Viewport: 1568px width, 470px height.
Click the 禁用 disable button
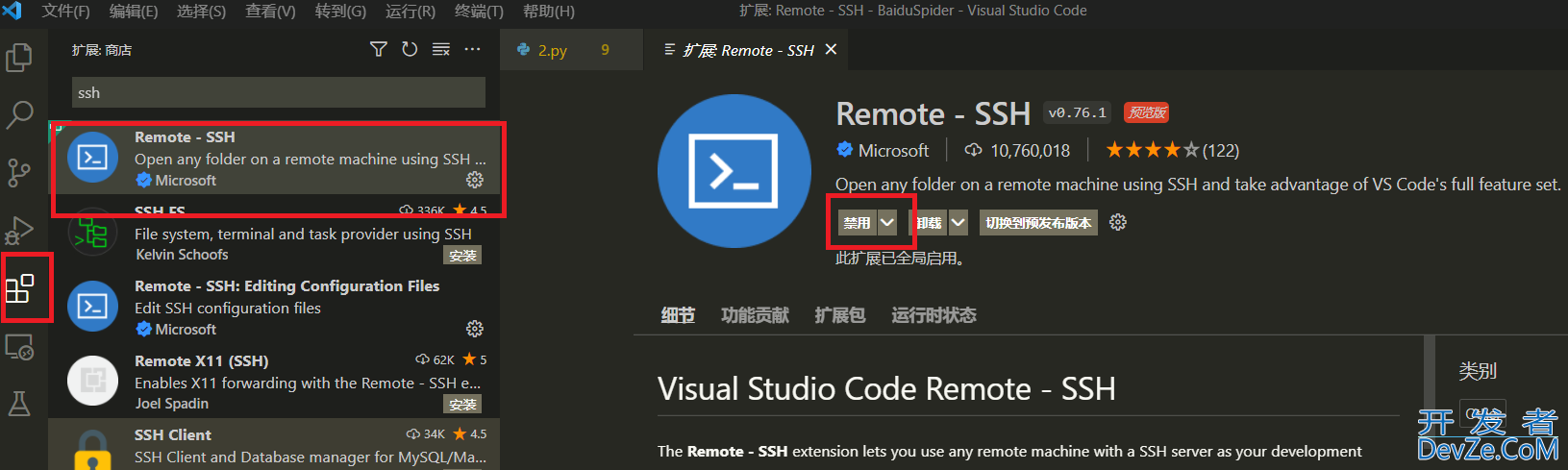point(857,222)
